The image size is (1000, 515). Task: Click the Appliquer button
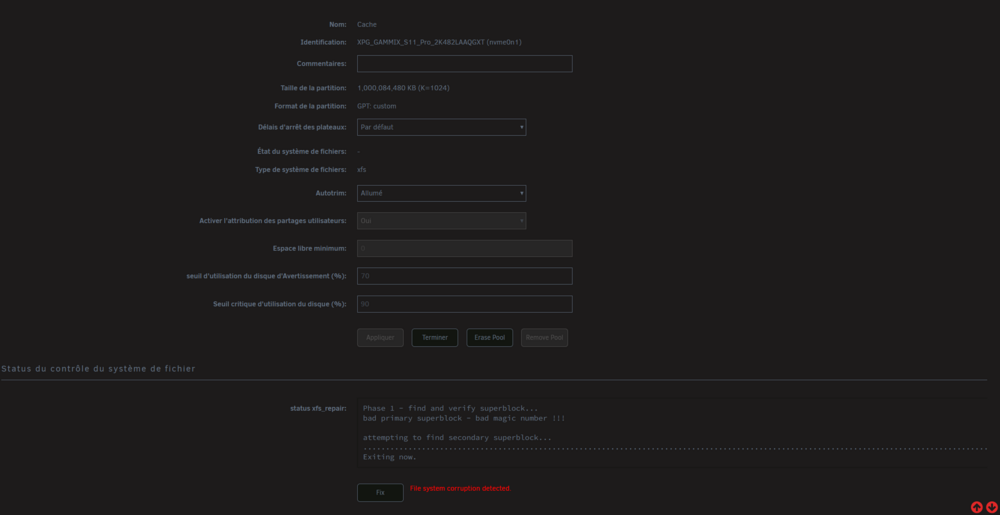click(380, 338)
